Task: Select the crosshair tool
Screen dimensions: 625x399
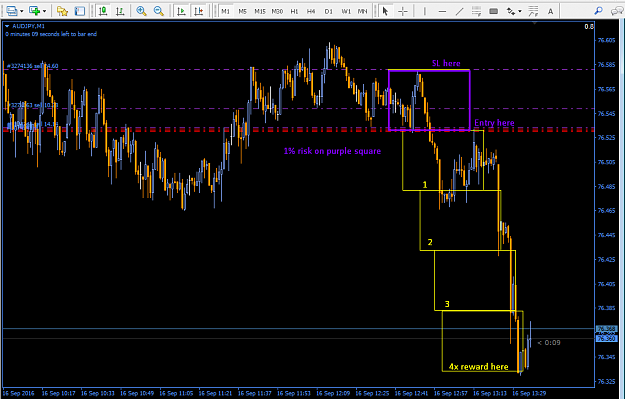Action: [403, 11]
